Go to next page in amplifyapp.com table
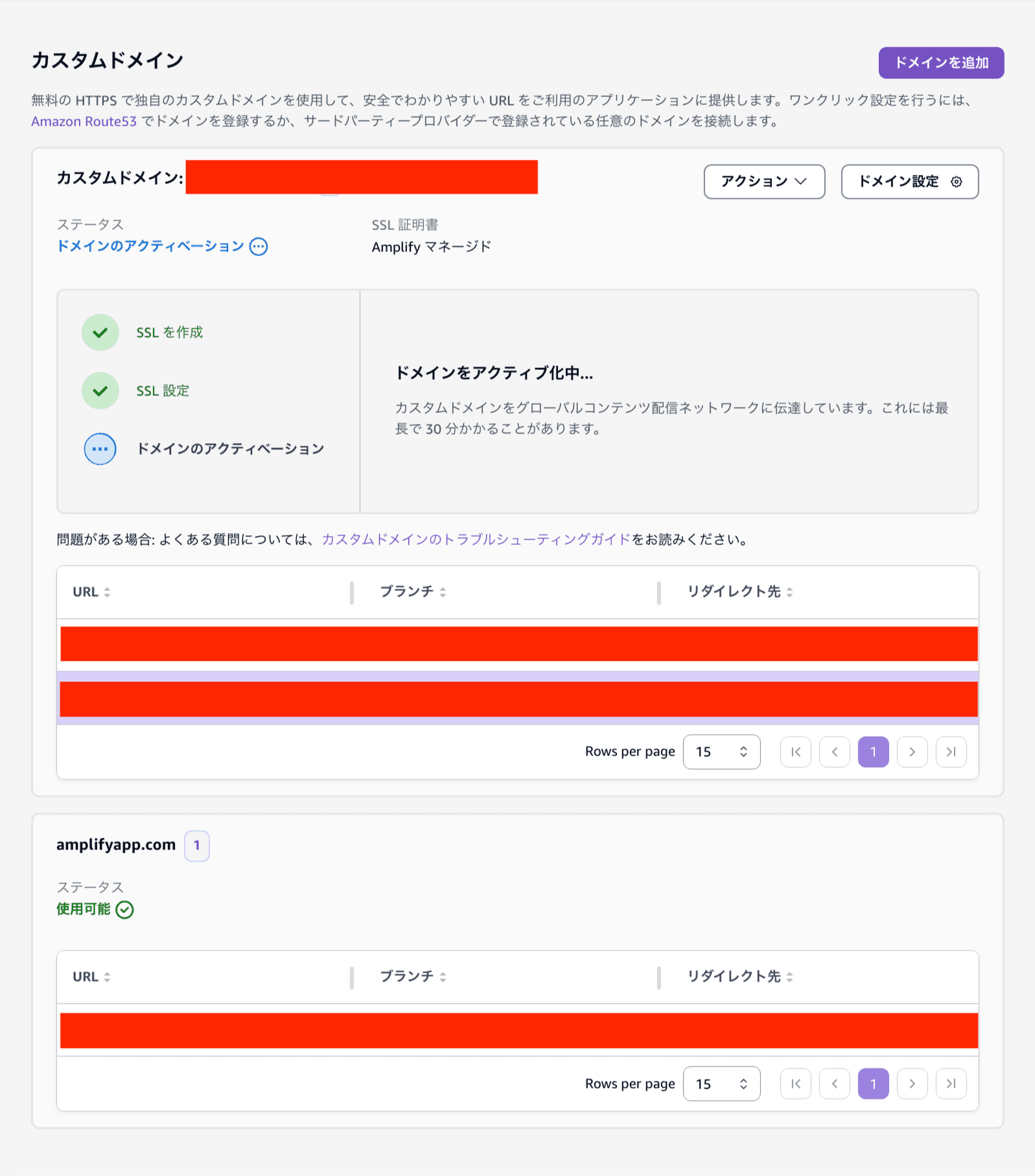The height and width of the screenshot is (1176, 1035). 913,1084
